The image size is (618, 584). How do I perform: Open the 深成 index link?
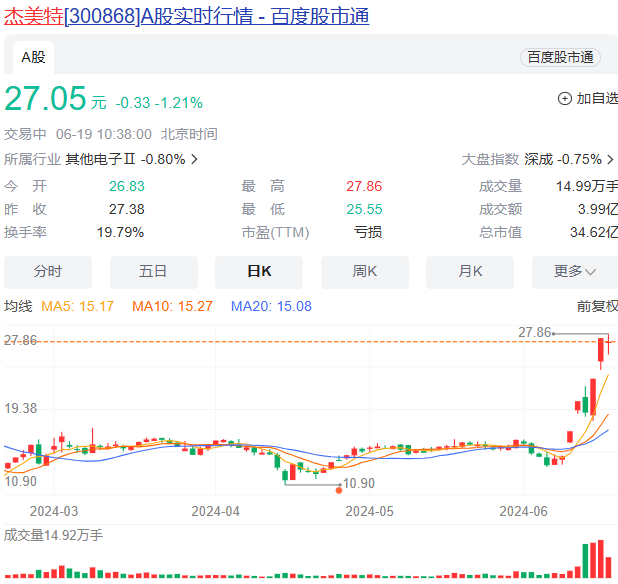pos(538,159)
